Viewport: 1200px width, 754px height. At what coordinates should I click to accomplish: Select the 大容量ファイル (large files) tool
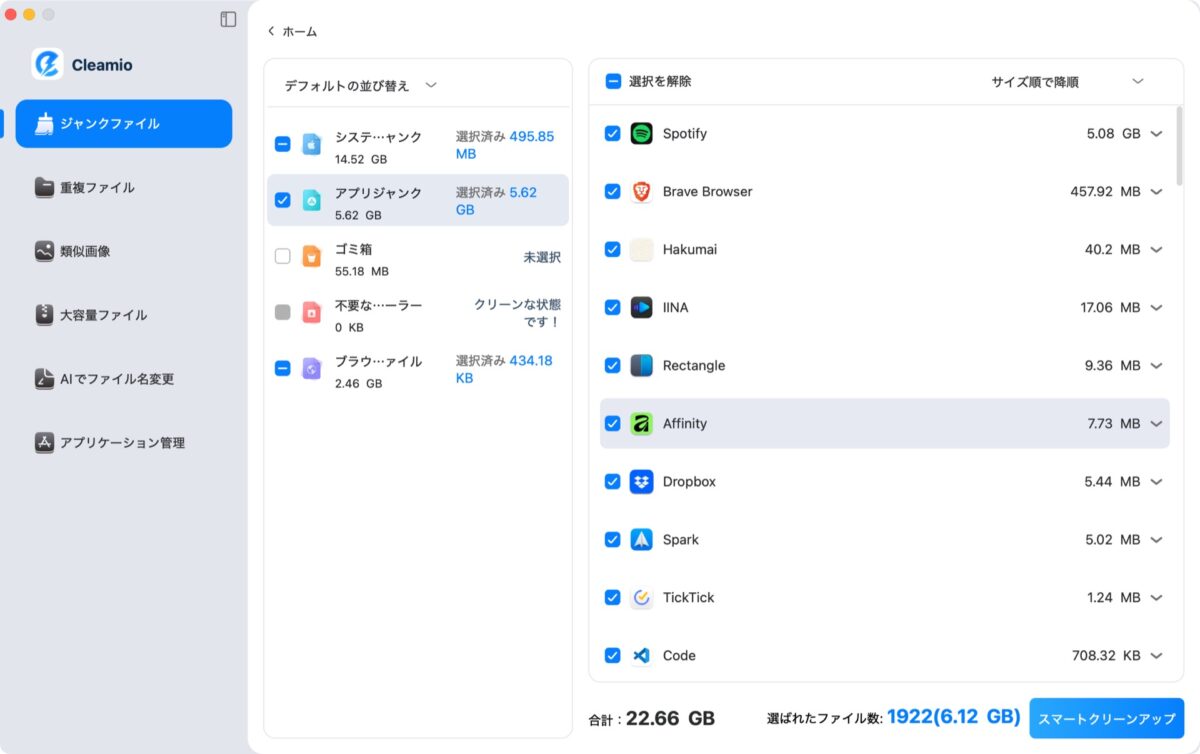click(x=45, y=315)
